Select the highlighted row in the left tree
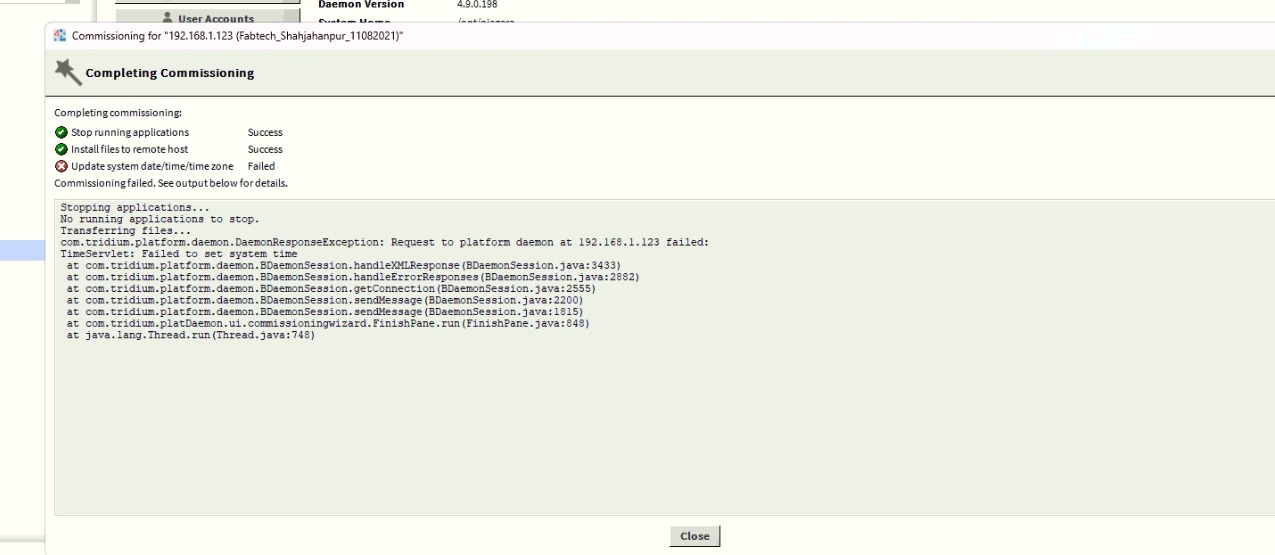The image size is (1275, 555). [x=22, y=250]
